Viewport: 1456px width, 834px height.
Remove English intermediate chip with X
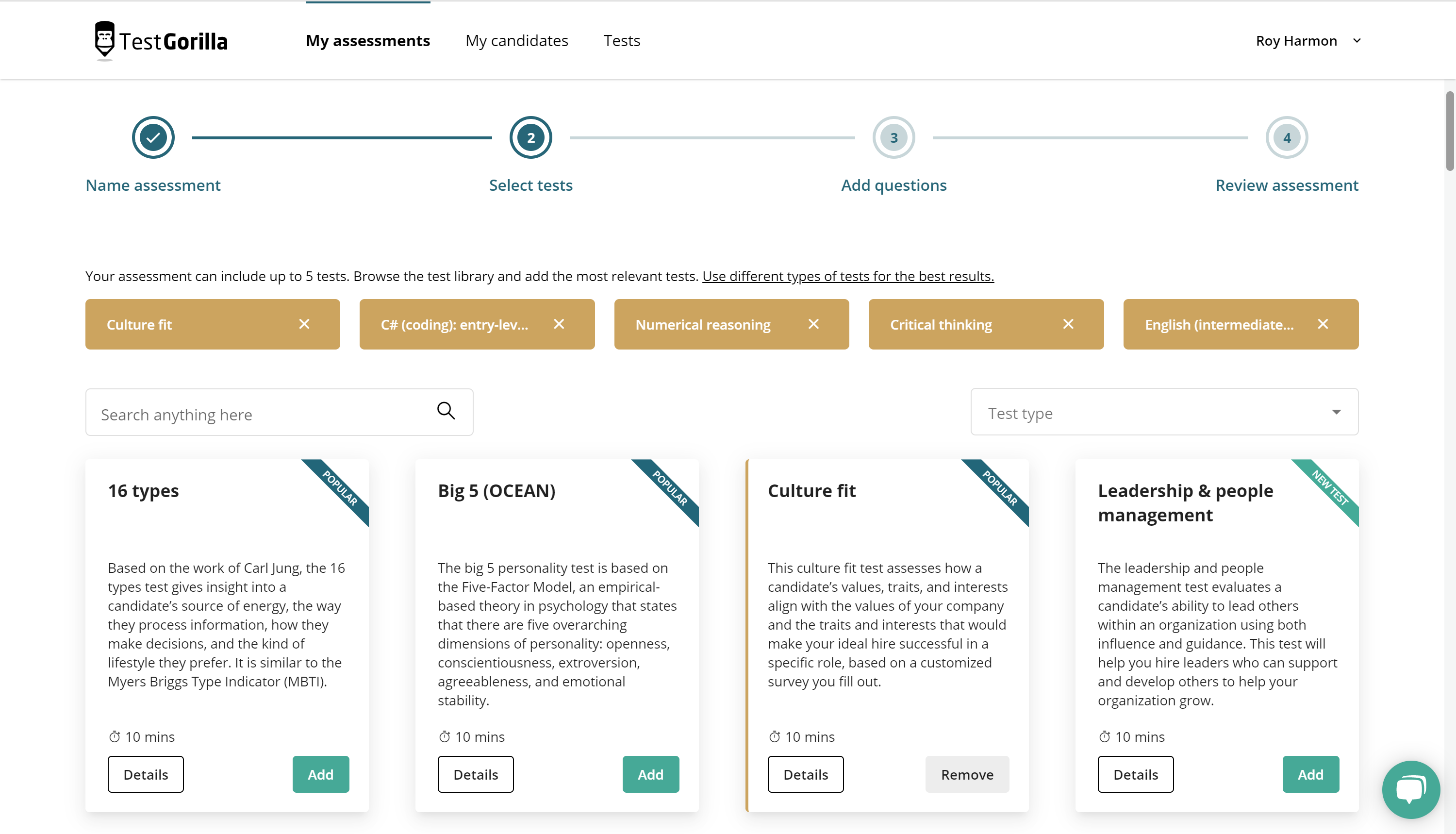point(1323,324)
